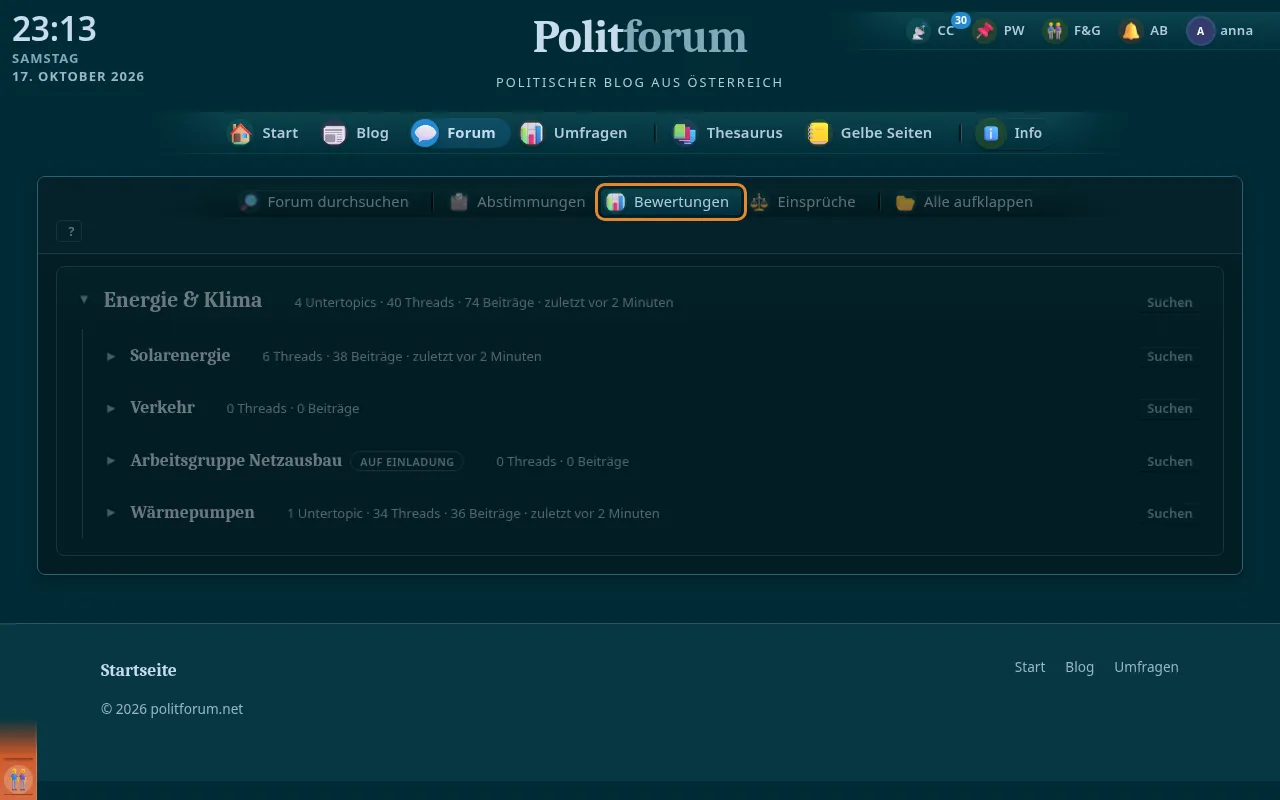Viewport: 1280px width, 800px height.
Task: Open the Umfragen chart icon
Action: pos(532,133)
